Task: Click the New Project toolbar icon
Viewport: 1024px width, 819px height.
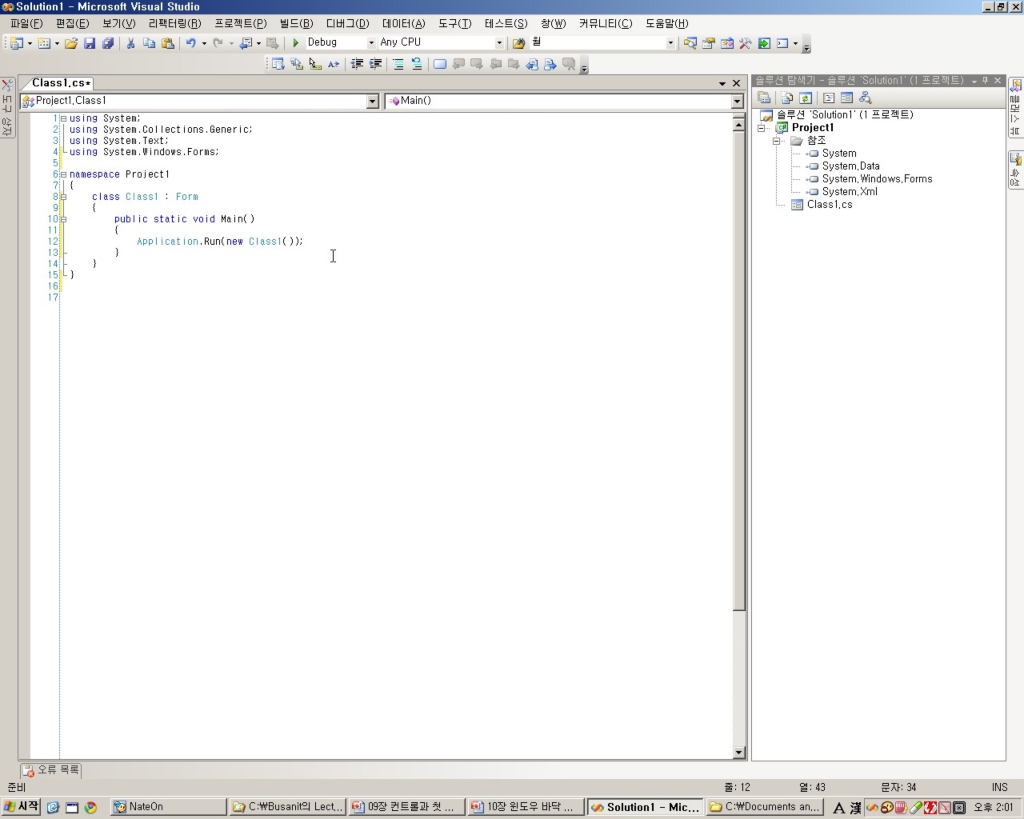Action: (17, 43)
